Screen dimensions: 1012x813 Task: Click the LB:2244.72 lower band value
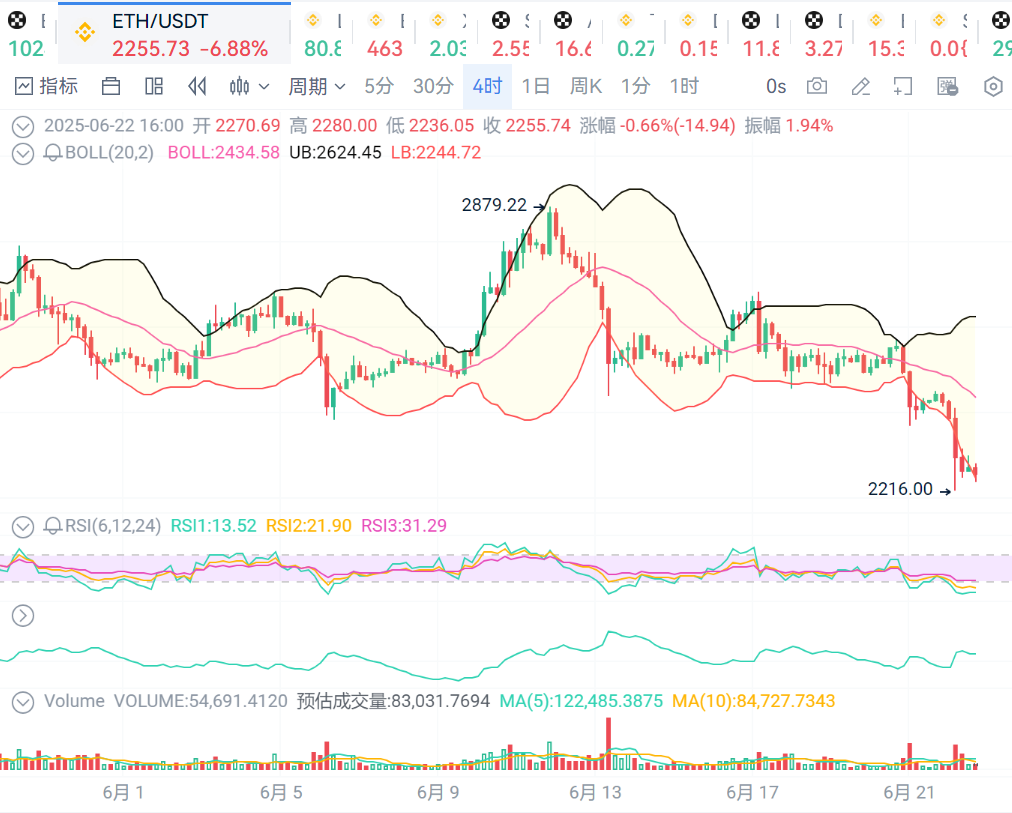click(x=436, y=153)
